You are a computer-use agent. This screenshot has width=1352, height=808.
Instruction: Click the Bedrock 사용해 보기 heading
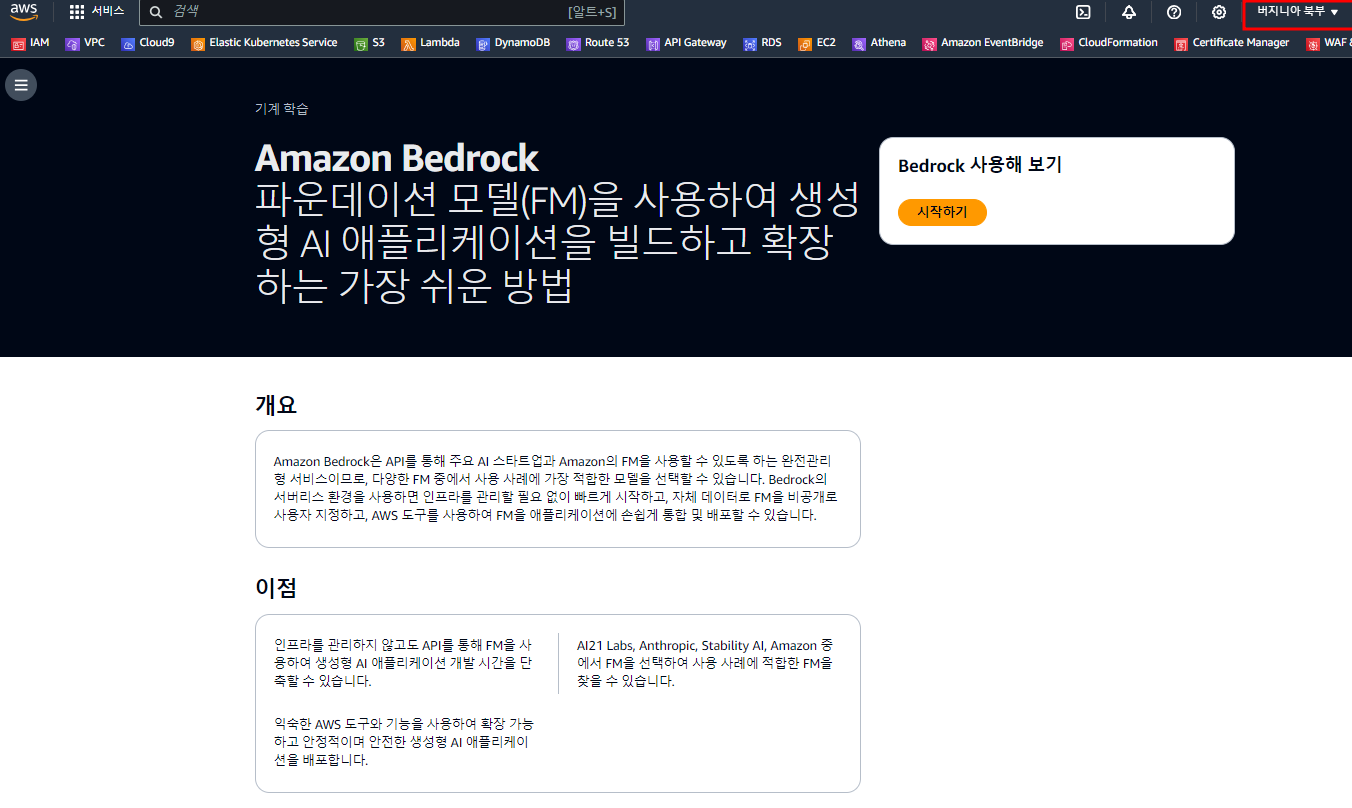click(980, 166)
